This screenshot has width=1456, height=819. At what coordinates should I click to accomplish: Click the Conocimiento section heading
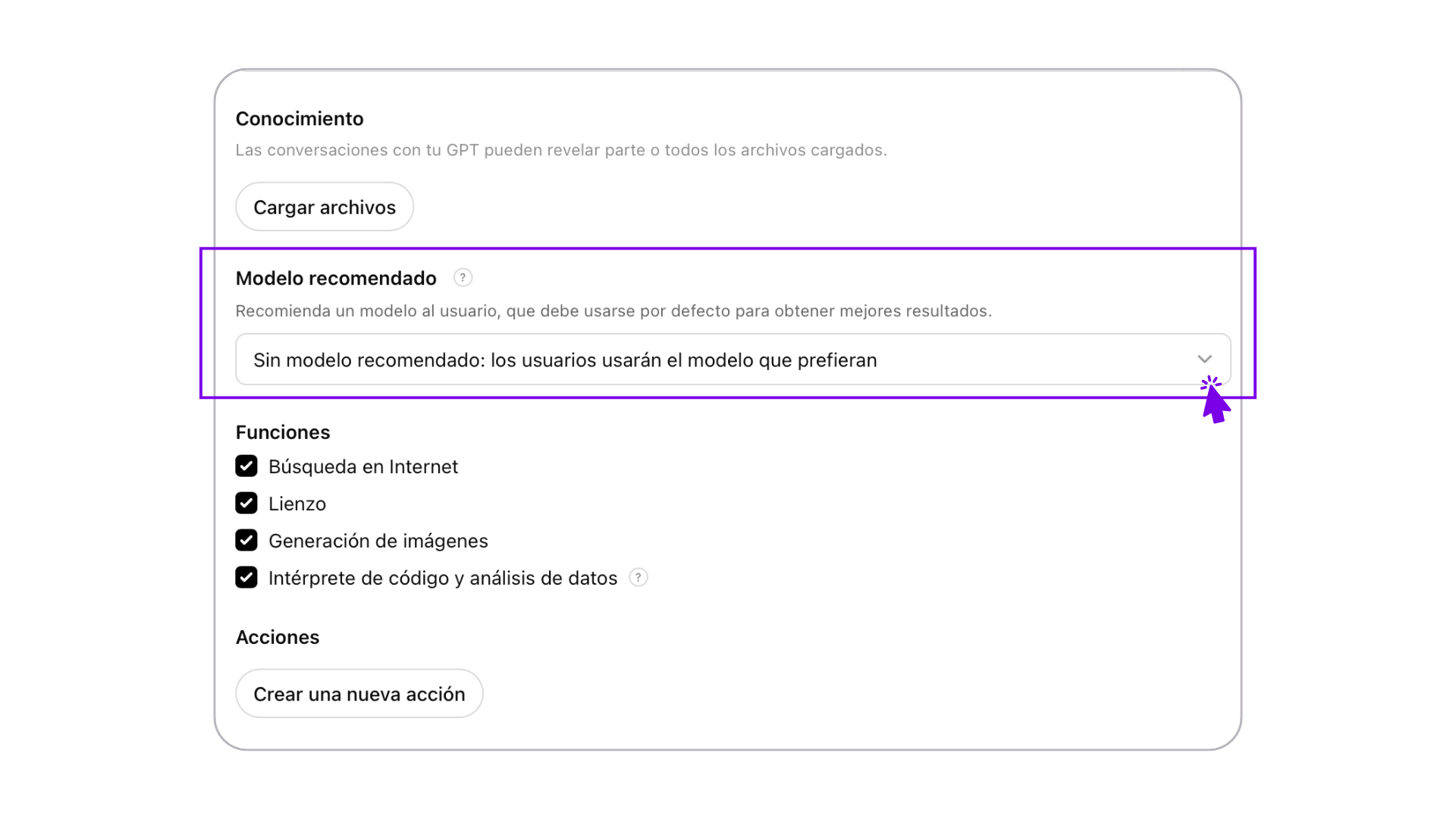tap(300, 119)
